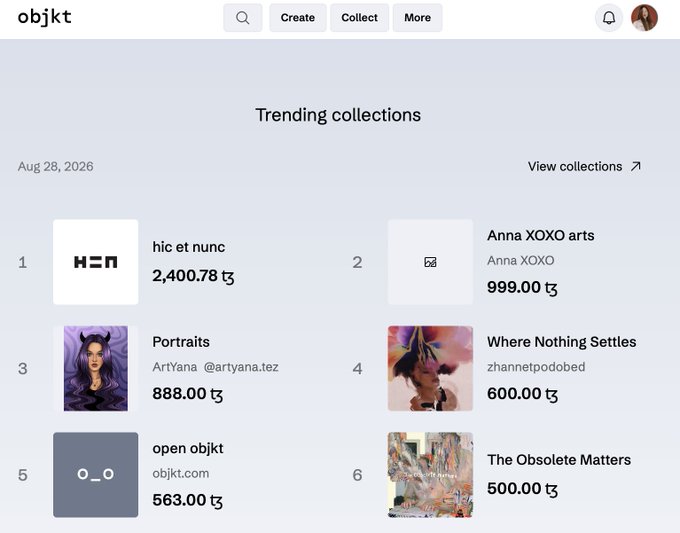This screenshot has width=680, height=533.
Task: Select the Anna XOXO arts title
Action: [541, 235]
